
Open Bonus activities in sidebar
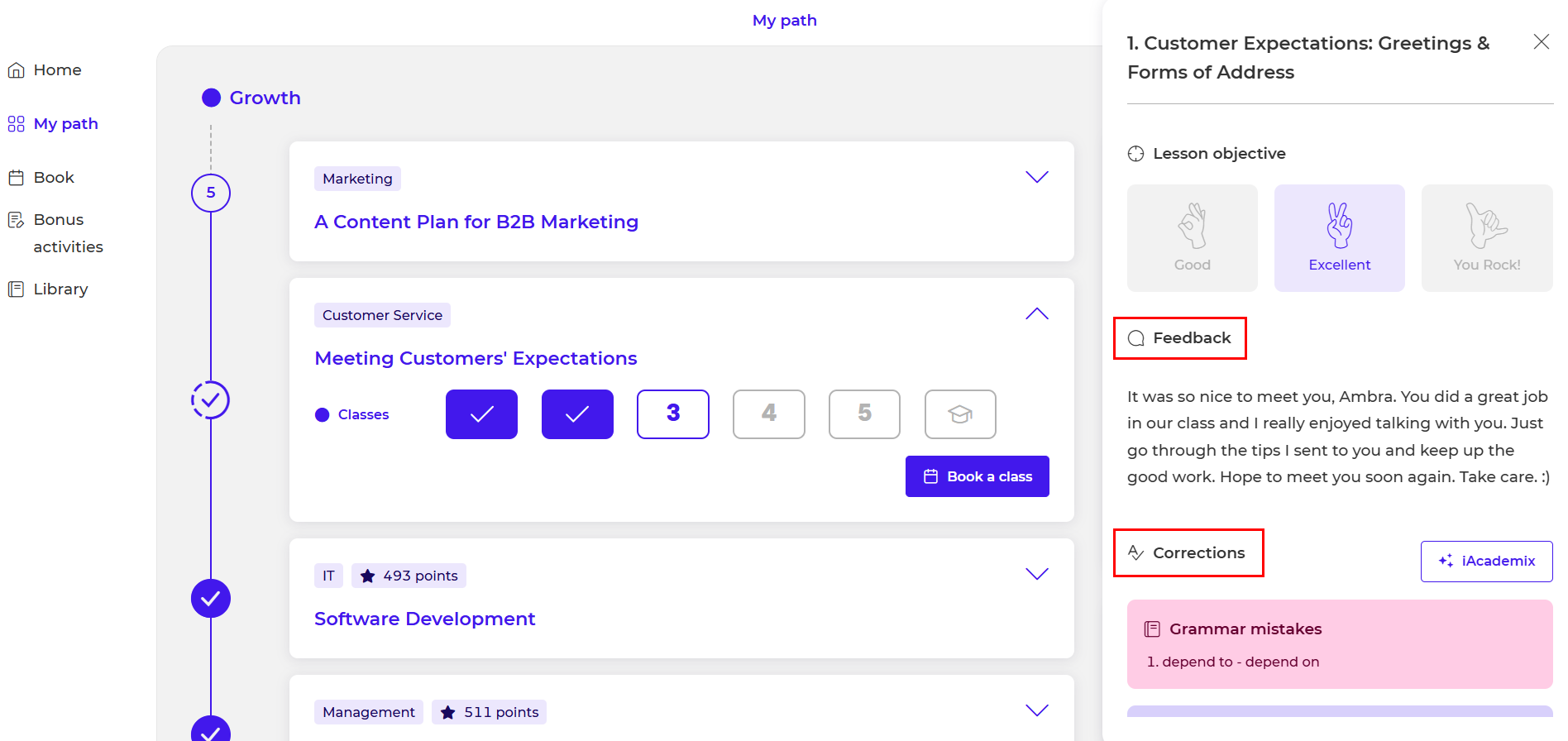[55, 233]
